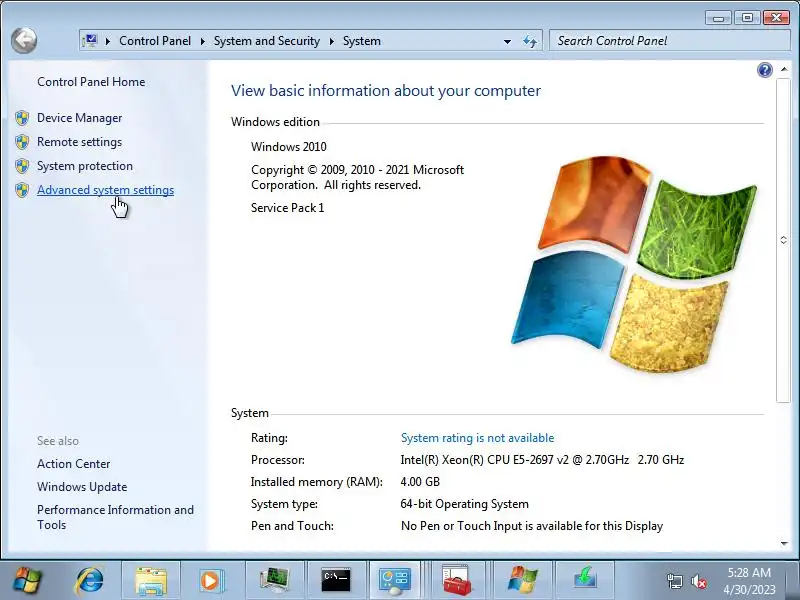Click the No Pen or Touch Input text
The height and width of the screenshot is (600, 800).
pos(532,526)
